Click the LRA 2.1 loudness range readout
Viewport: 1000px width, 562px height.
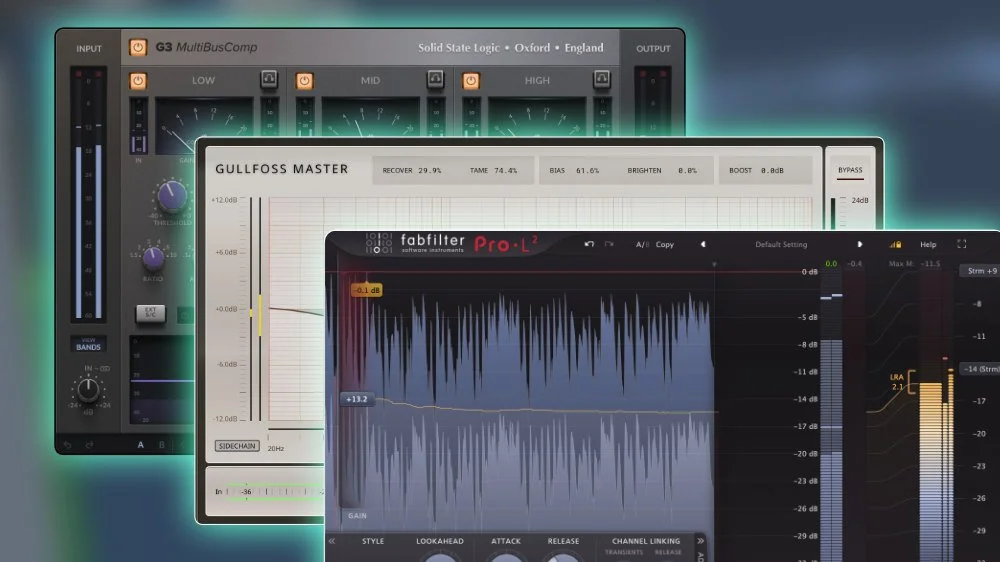click(897, 382)
